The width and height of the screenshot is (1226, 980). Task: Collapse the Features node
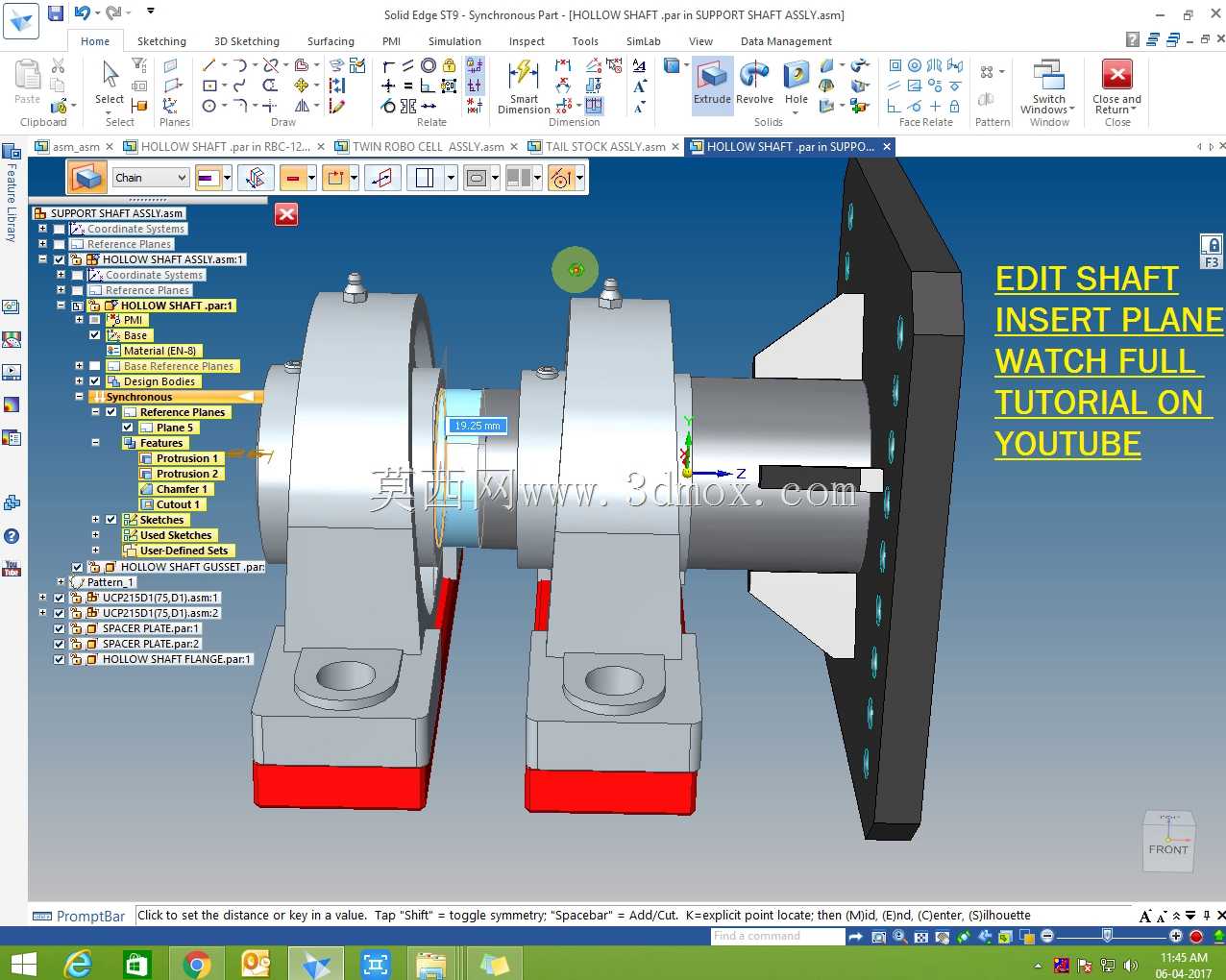pyautogui.click(x=95, y=443)
